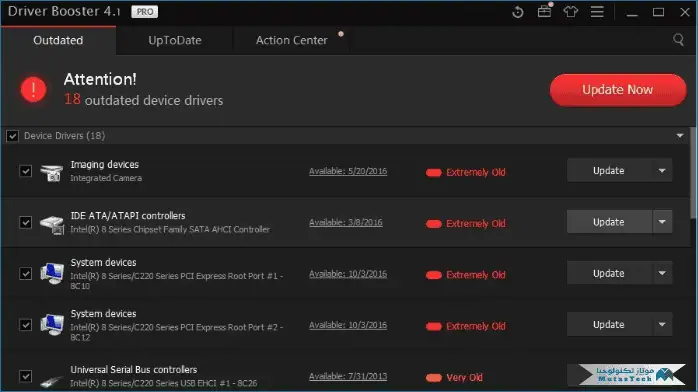This screenshot has height=392, width=698.
Task: Click the PCI Express Root Port #1 monitor icon
Action: click(x=52, y=274)
